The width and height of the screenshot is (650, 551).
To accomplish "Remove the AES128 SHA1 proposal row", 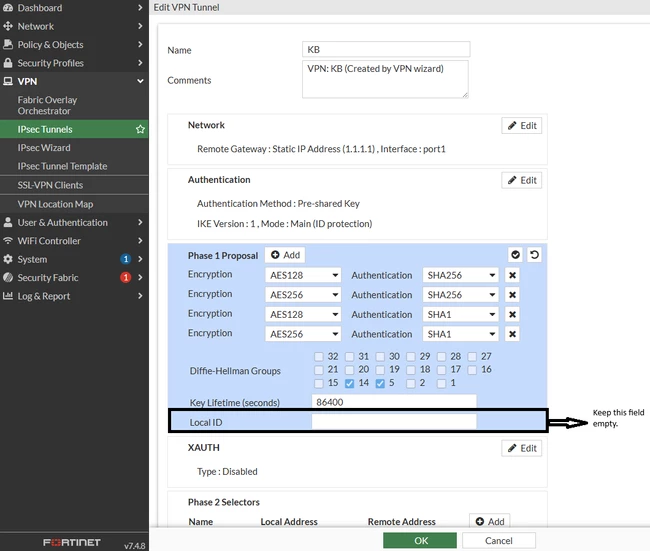I will [x=512, y=314].
